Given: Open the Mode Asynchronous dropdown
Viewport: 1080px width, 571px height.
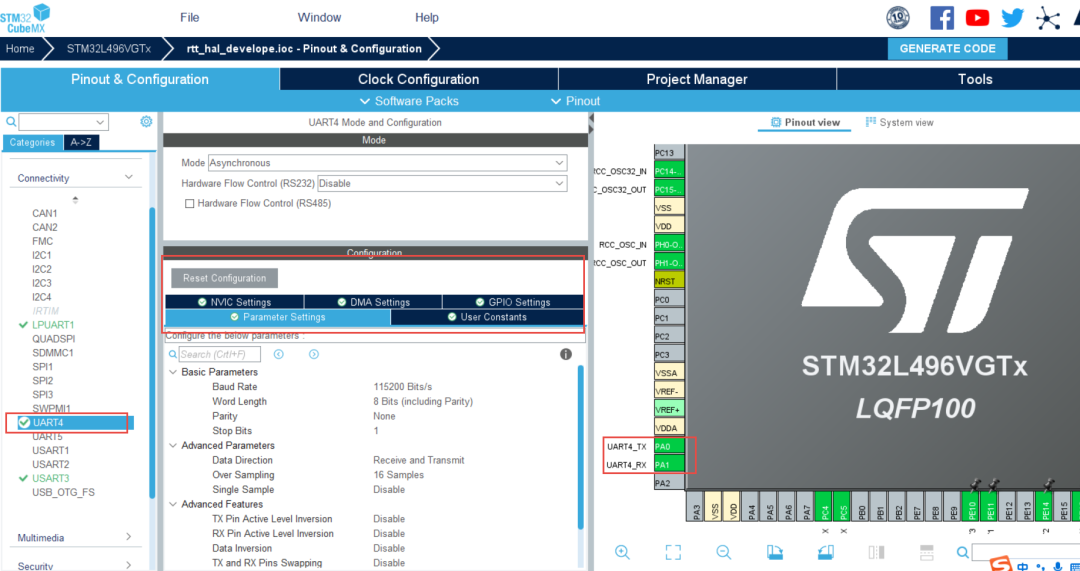Looking at the screenshot, I should (x=388, y=163).
